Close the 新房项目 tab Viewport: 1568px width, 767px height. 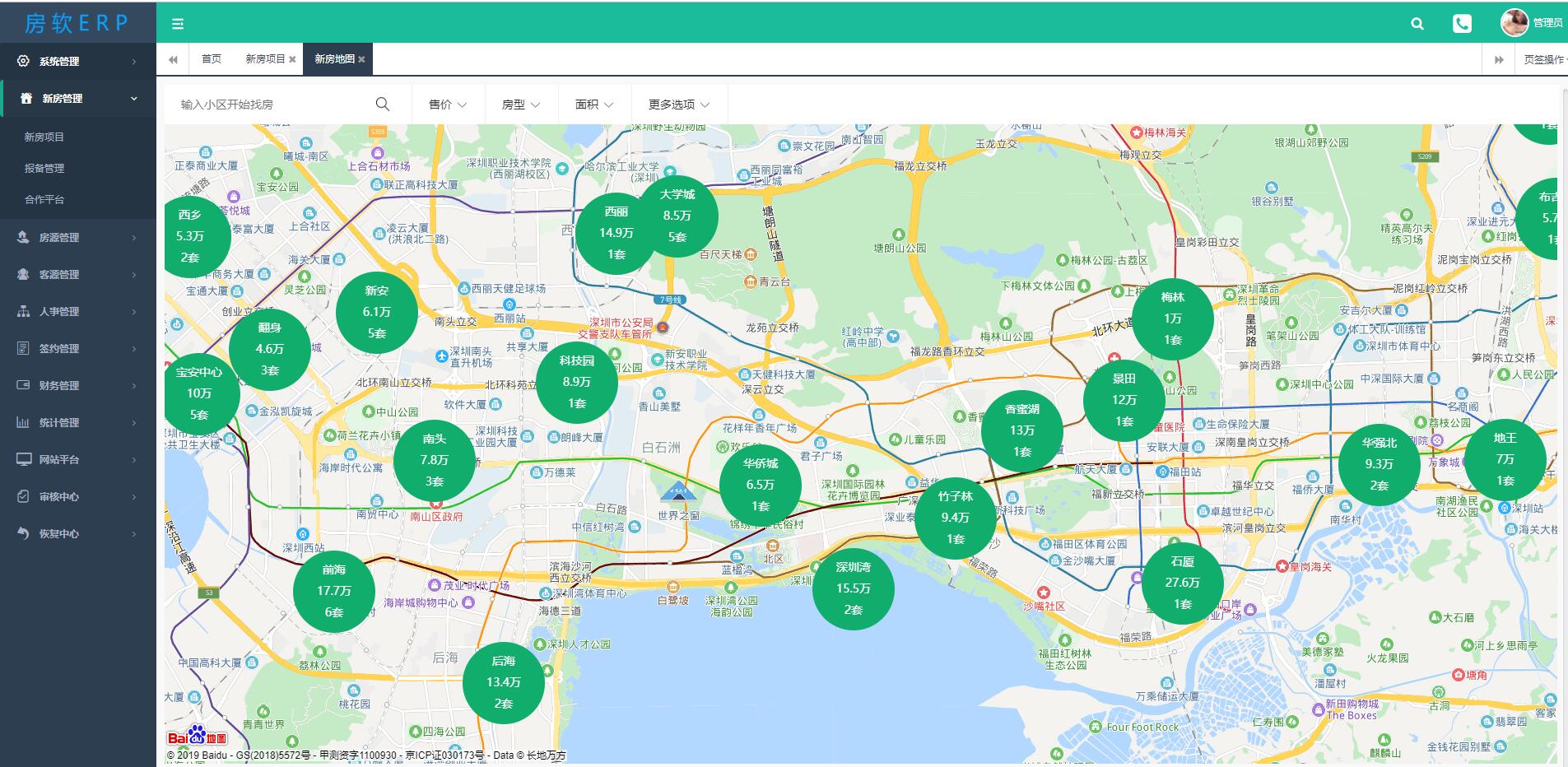coord(292,59)
